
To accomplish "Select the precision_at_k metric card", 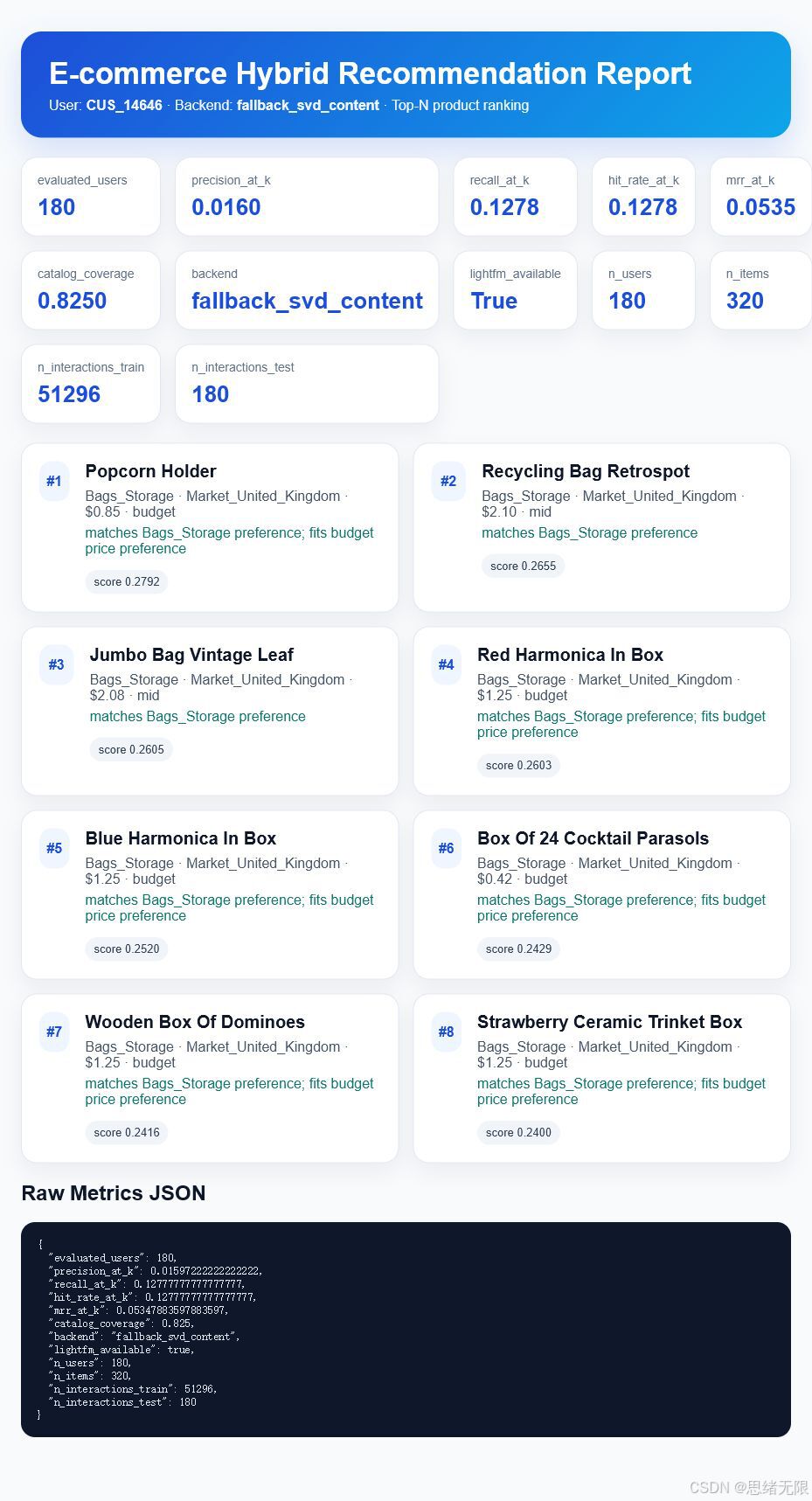I will click(x=307, y=197).
